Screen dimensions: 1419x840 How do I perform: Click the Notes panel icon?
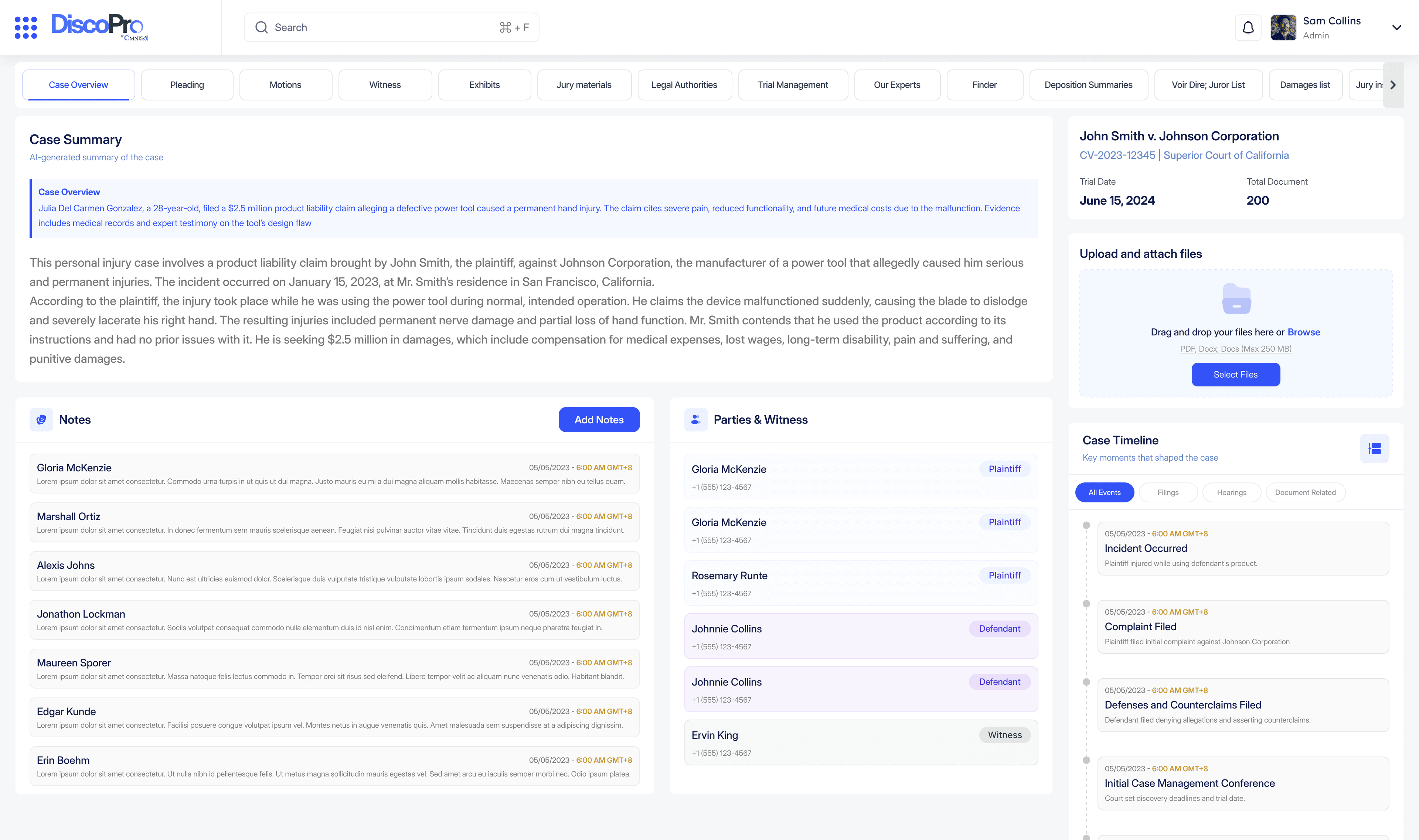click(x=41, y=419)
